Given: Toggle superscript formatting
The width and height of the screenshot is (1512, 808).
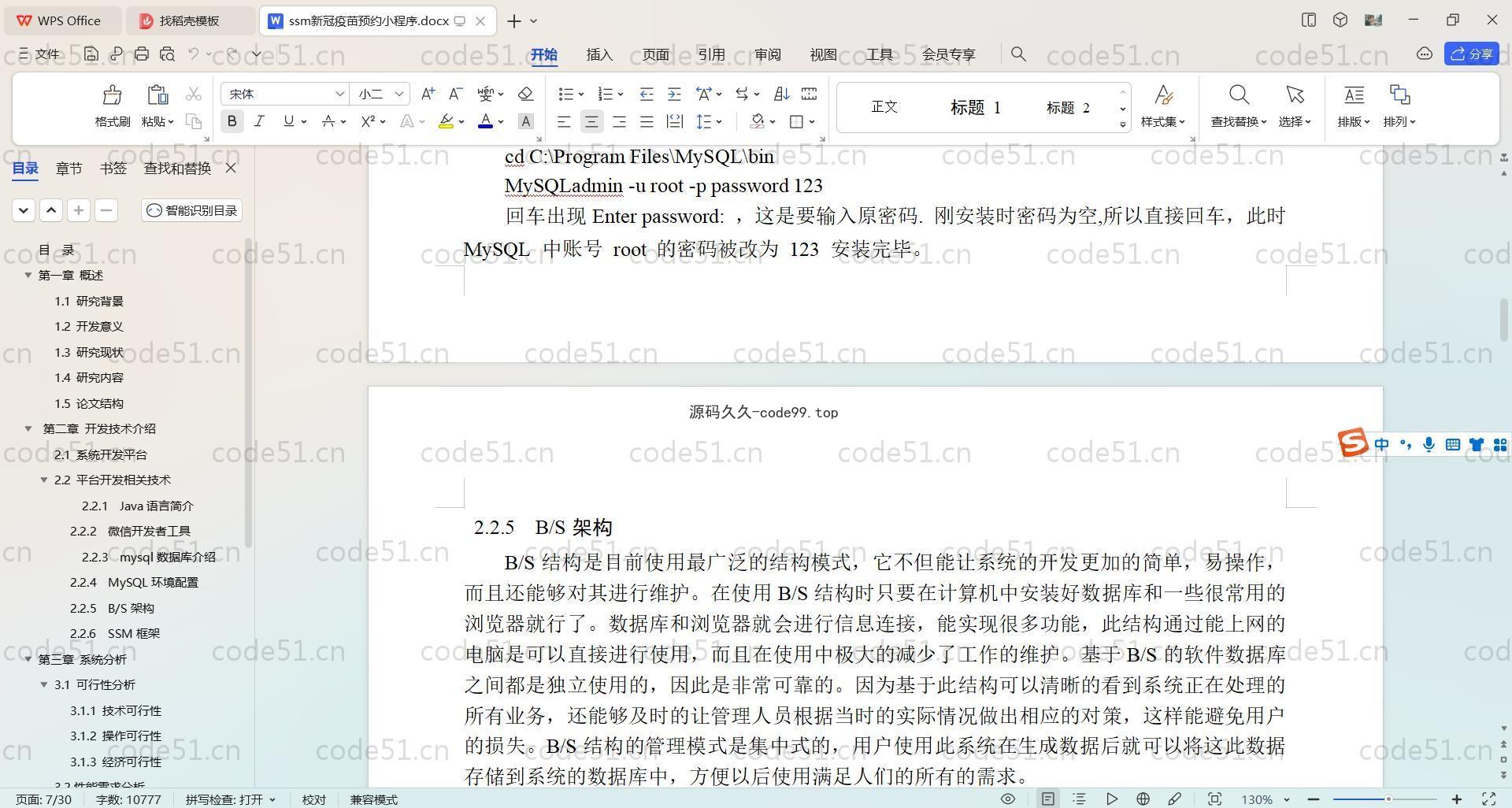Looking at the screenshot, I should 368,121.
